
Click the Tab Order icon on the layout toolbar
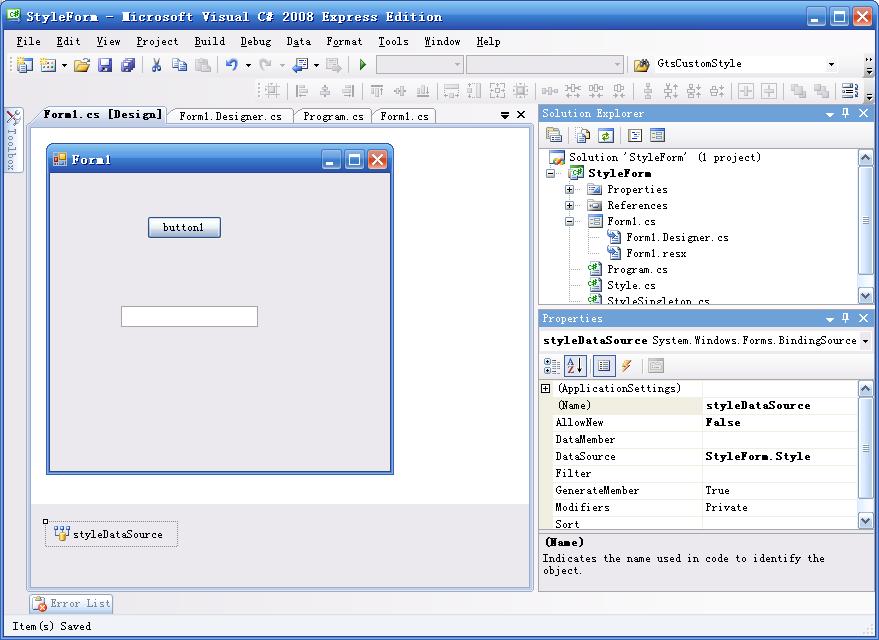(850, 90)
